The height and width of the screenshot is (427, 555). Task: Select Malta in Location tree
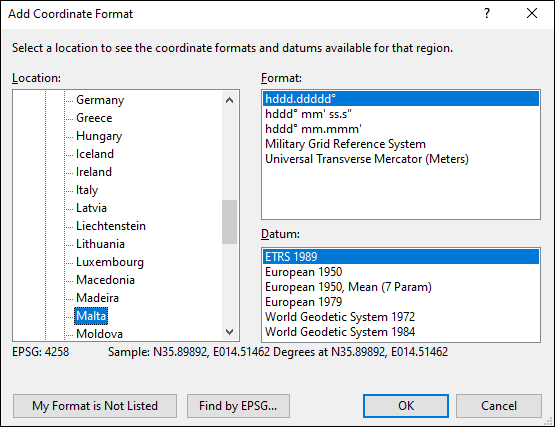coord(91,316)
